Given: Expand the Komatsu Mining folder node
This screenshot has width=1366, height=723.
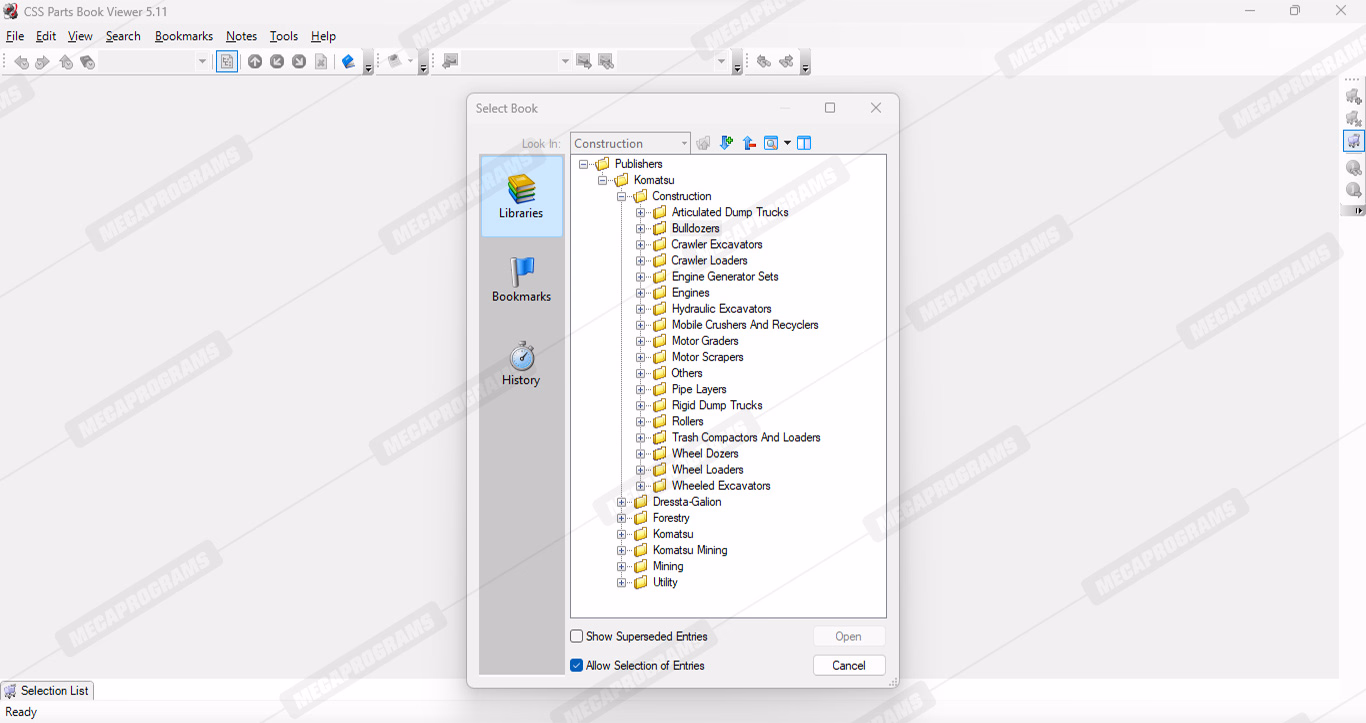Looking at the screenshot, I should click(x=622, y=550).
